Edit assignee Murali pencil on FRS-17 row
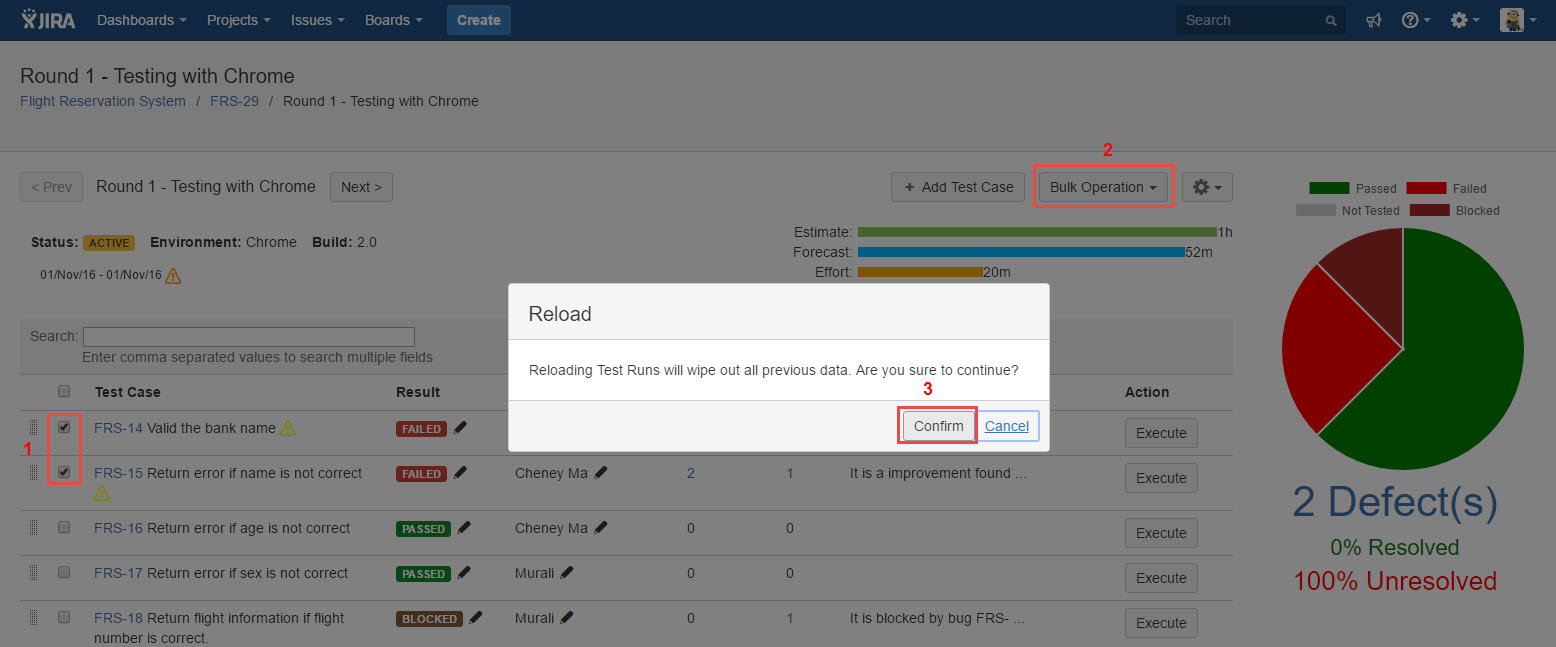This screenshot has width=1556, height=647. pos(567,573)
